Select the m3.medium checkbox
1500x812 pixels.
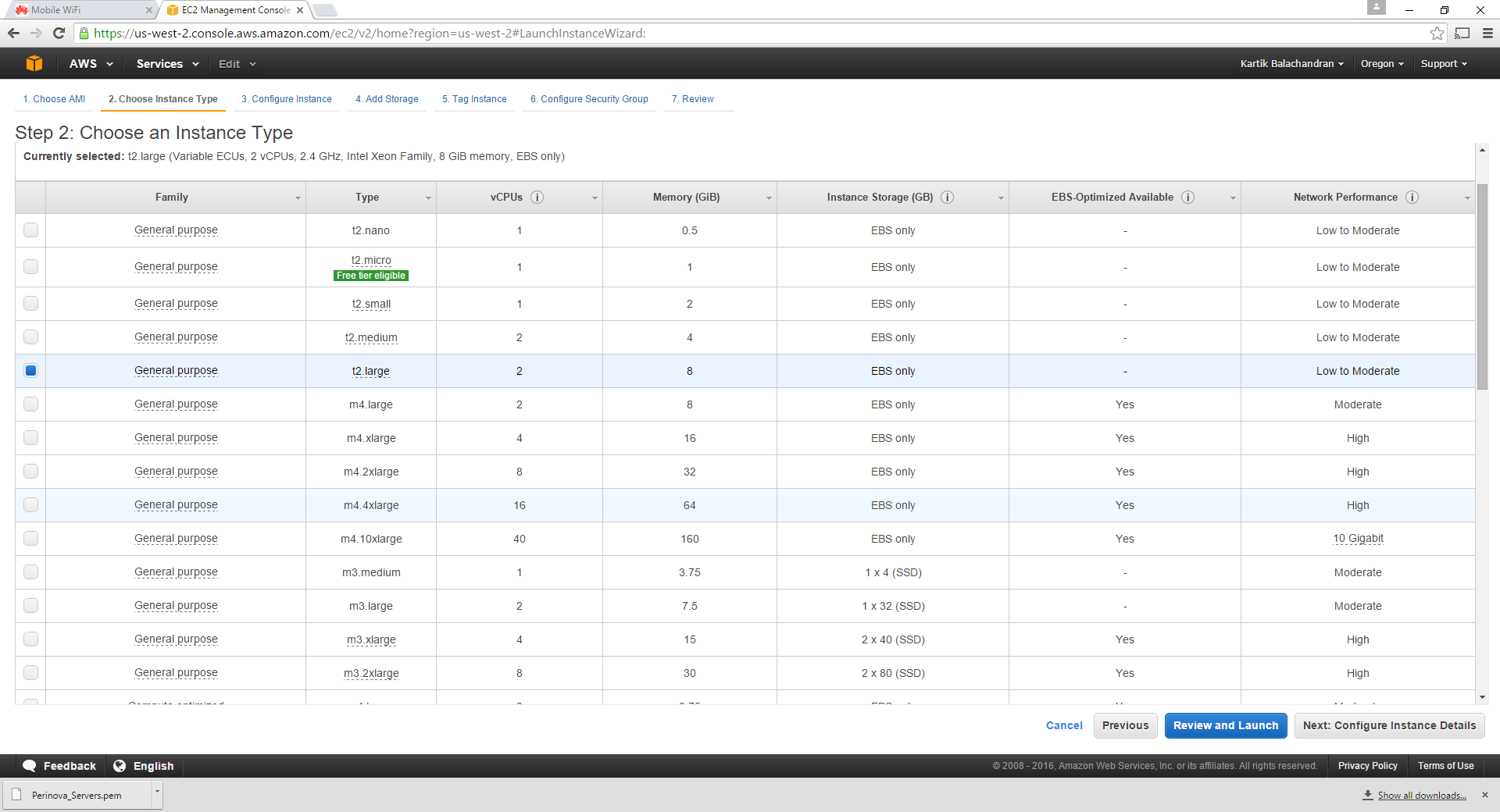(x=30, y=572)
